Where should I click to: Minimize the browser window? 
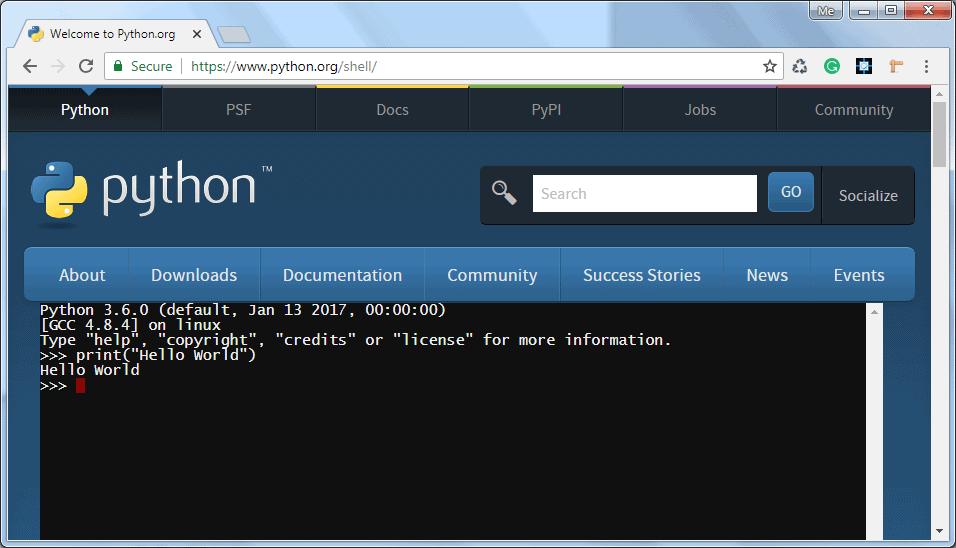(863, 10)
